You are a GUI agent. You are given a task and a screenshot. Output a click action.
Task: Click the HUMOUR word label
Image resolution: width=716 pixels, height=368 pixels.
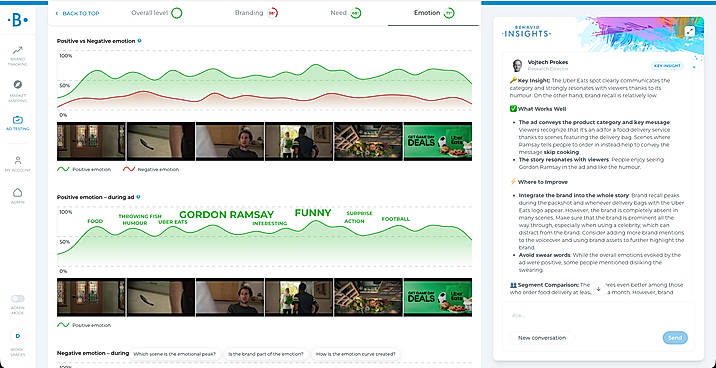(x=135, y=223)
